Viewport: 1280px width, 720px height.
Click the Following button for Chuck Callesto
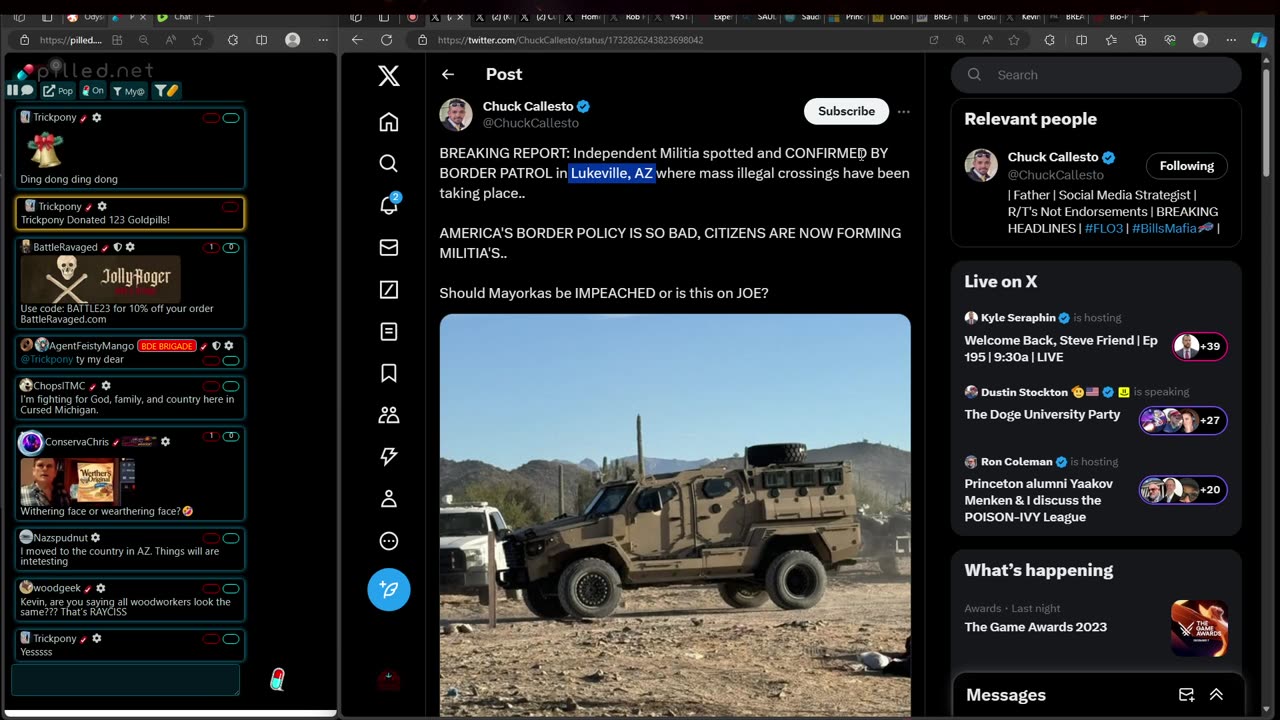(1186, 166)
